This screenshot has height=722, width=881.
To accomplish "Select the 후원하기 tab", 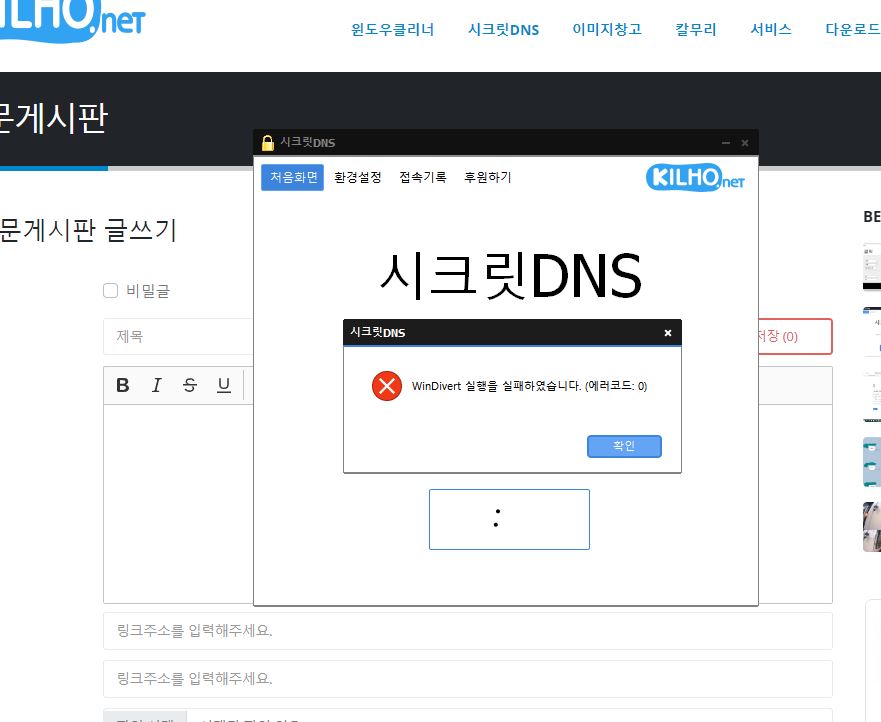I will [487, 178].
